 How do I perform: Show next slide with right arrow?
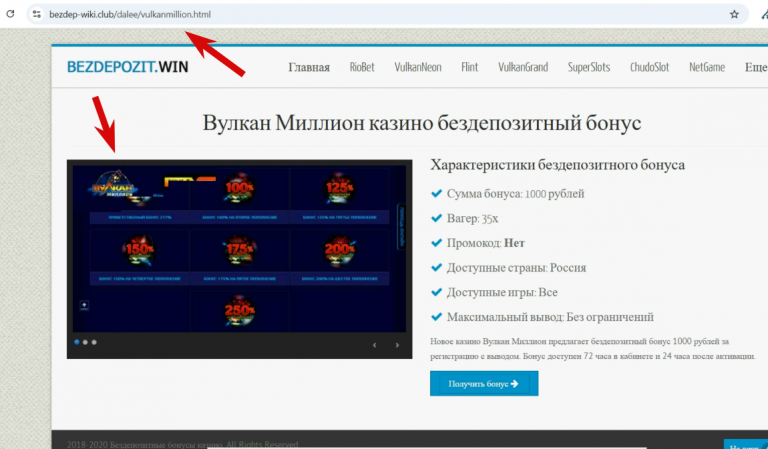397,345
